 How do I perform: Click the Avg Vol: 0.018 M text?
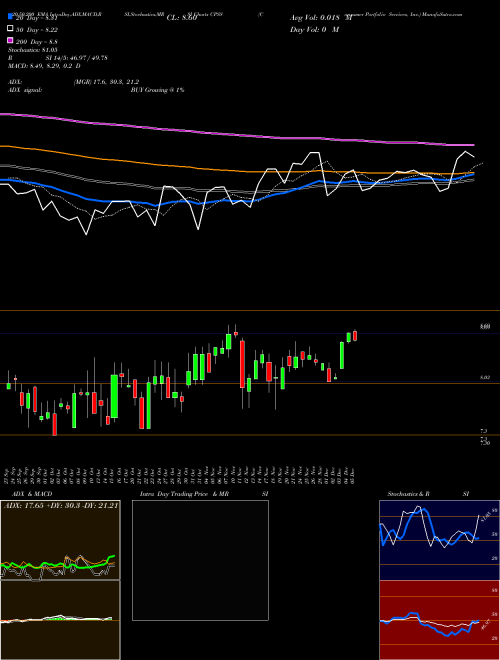coord(321,18)
